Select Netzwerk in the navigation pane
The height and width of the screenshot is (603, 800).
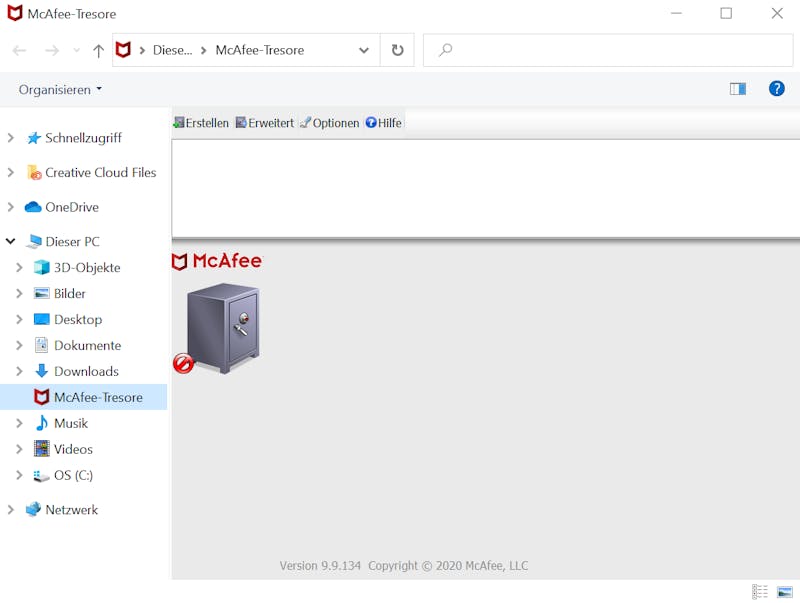(x=71, y=510)
